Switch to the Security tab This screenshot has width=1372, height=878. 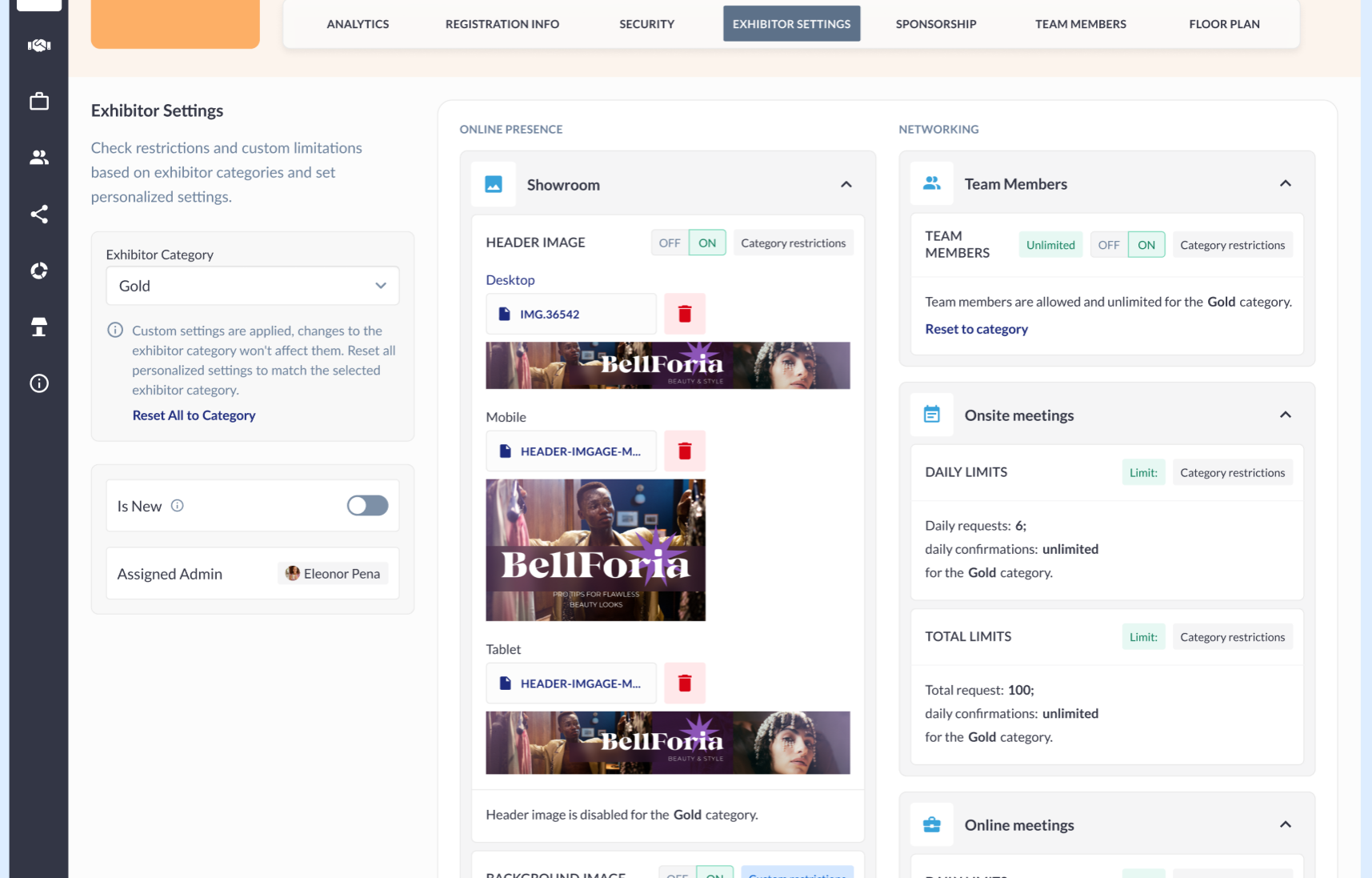tap(646, 24)
